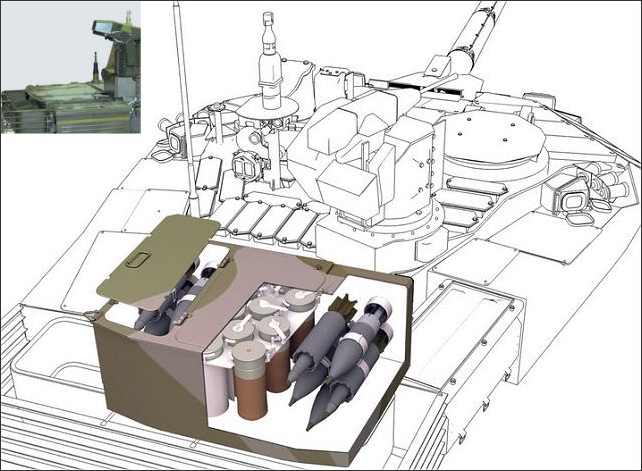Click the open olive-green stowage box lid

point(158,260)
